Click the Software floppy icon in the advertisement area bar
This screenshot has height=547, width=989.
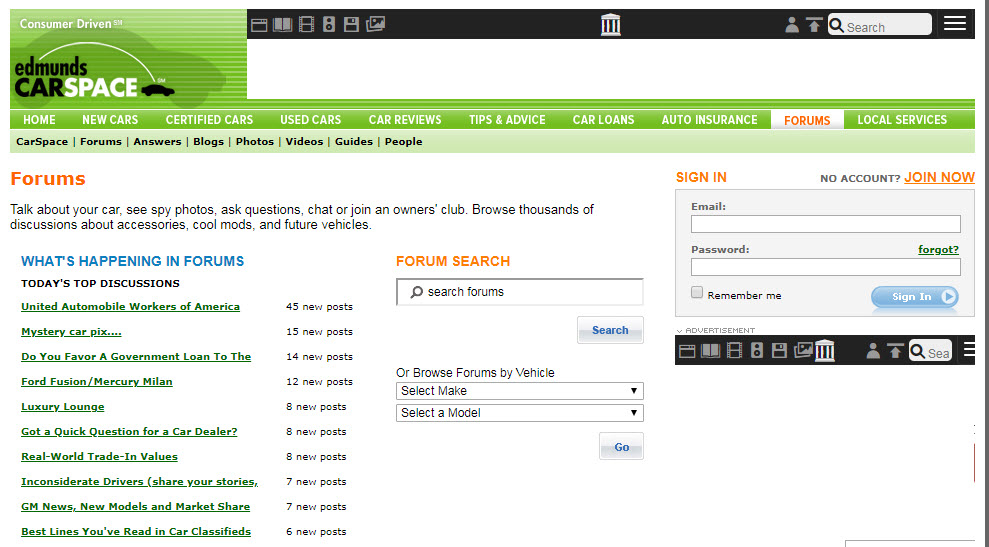click(x=780, y=351)
